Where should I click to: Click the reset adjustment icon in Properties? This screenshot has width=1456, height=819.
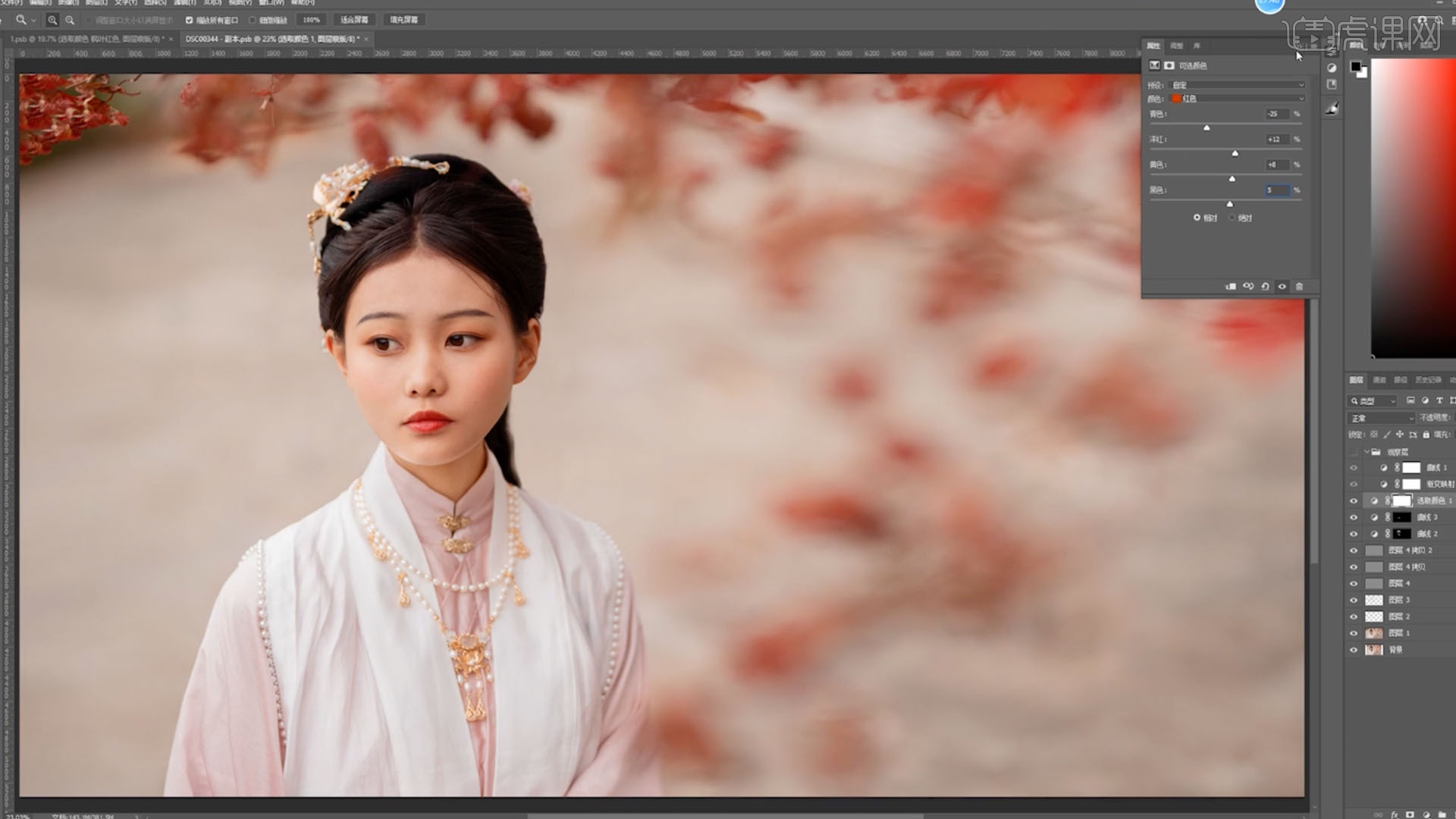[x=1265, y=287]
